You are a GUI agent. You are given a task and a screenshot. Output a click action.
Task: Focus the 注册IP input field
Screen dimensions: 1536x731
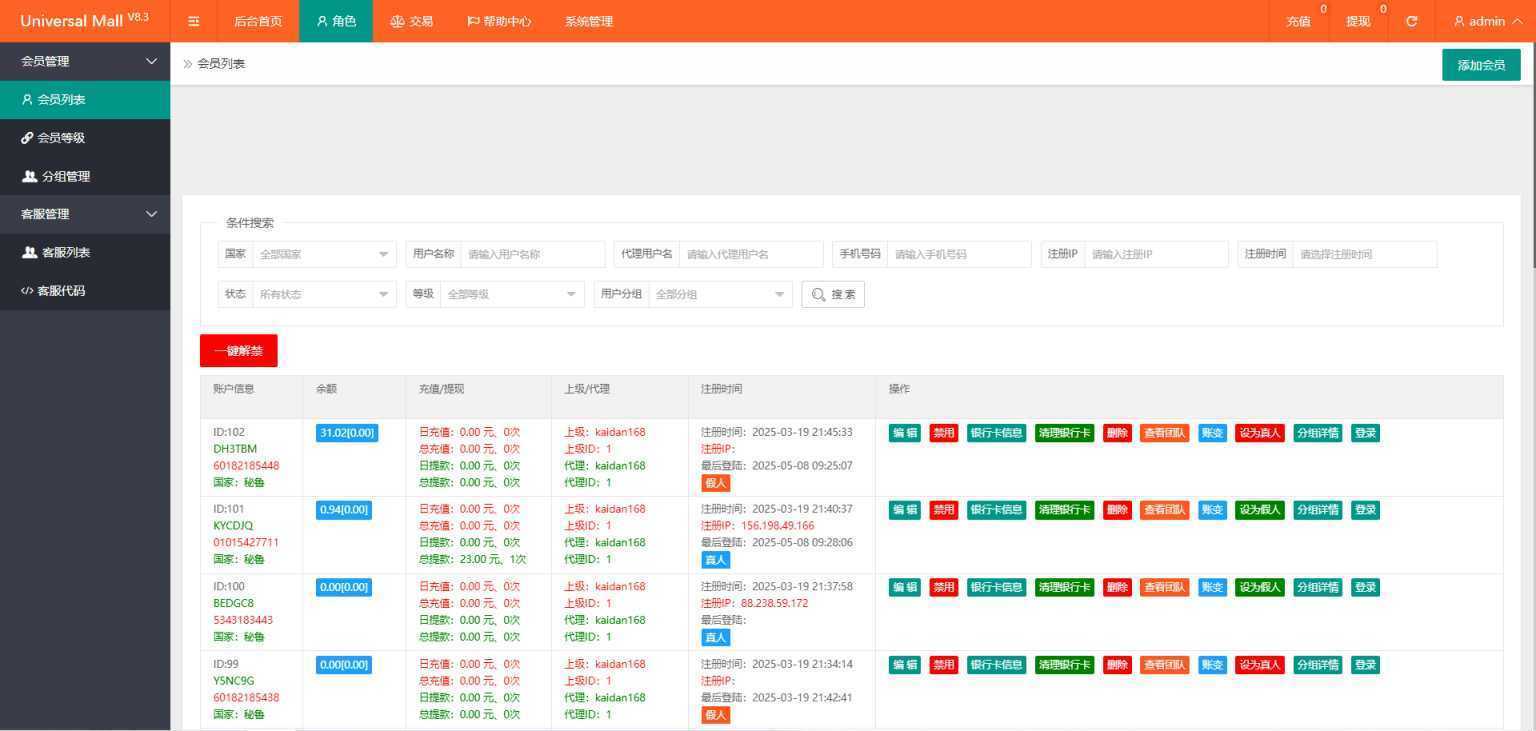coord(1156,254)
